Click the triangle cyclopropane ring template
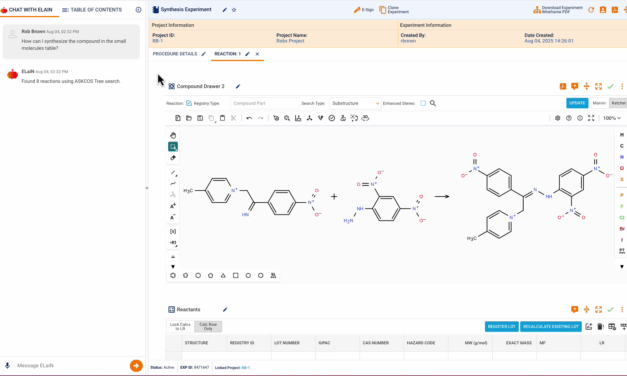627x376 pixels. pyautogui.click(x=223, y=276)
